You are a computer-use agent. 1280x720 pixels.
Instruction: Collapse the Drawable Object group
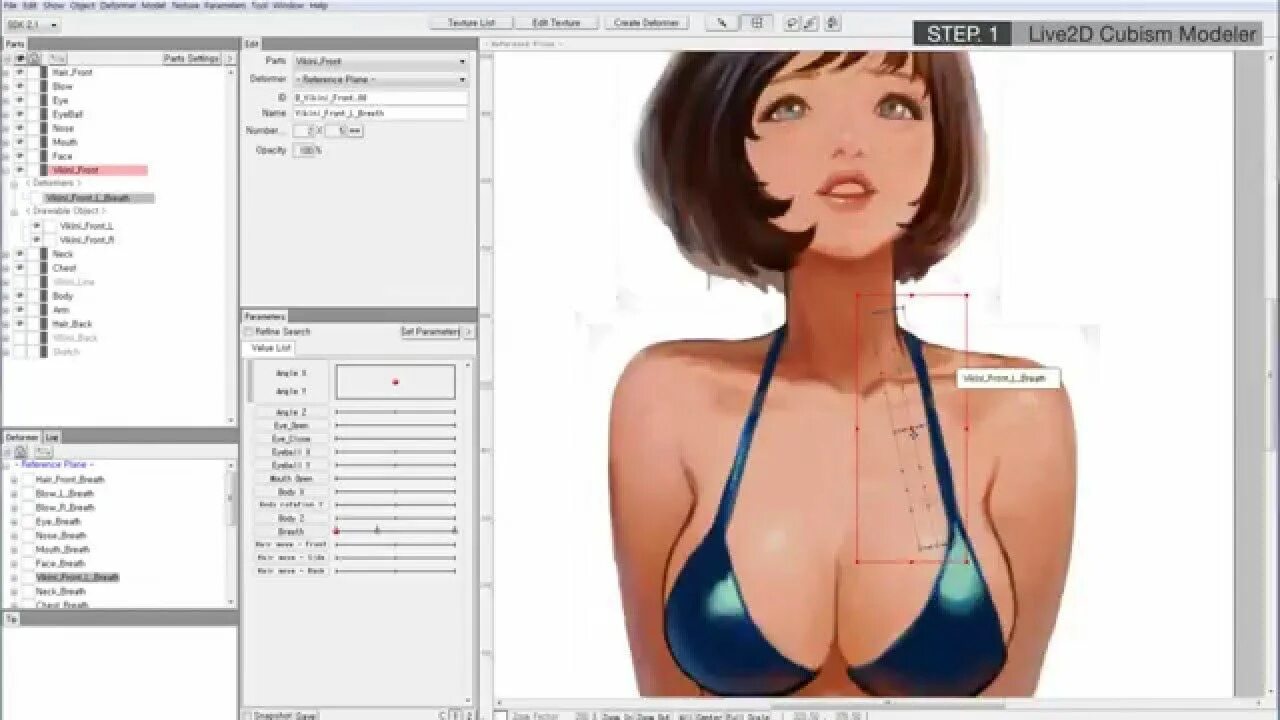click(x=15, y=212)
